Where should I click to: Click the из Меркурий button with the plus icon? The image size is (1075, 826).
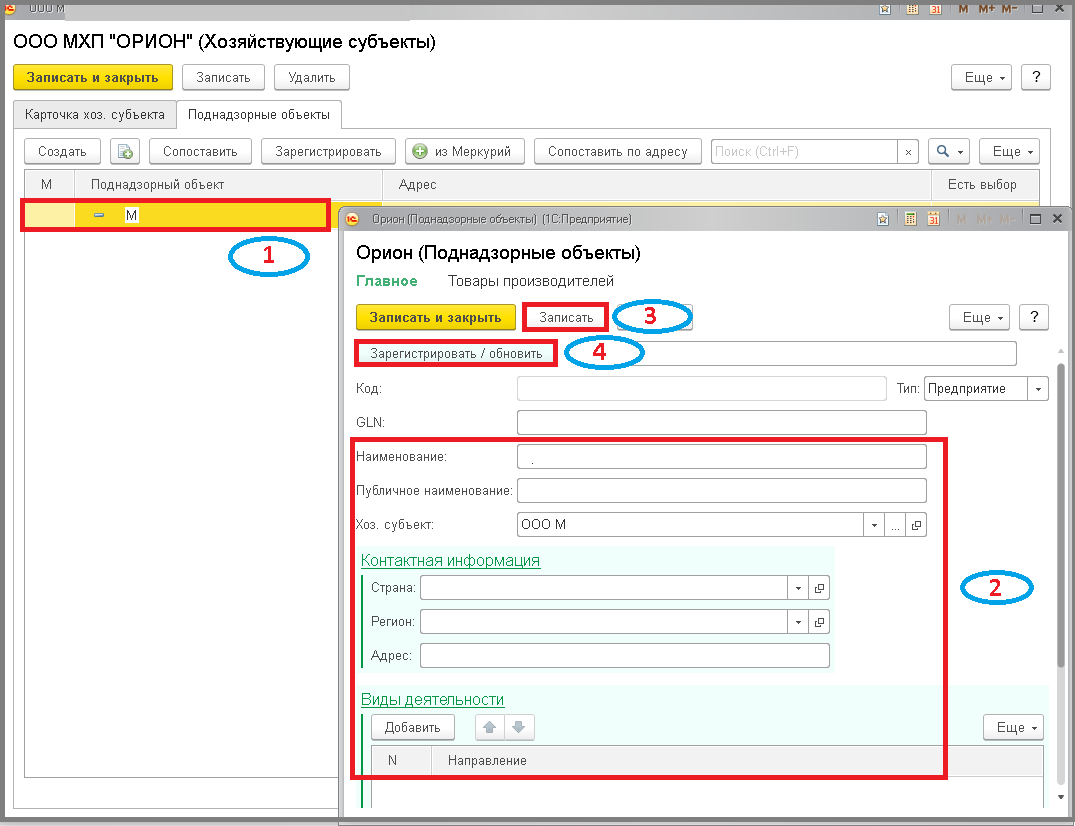[x=465, y=151]
